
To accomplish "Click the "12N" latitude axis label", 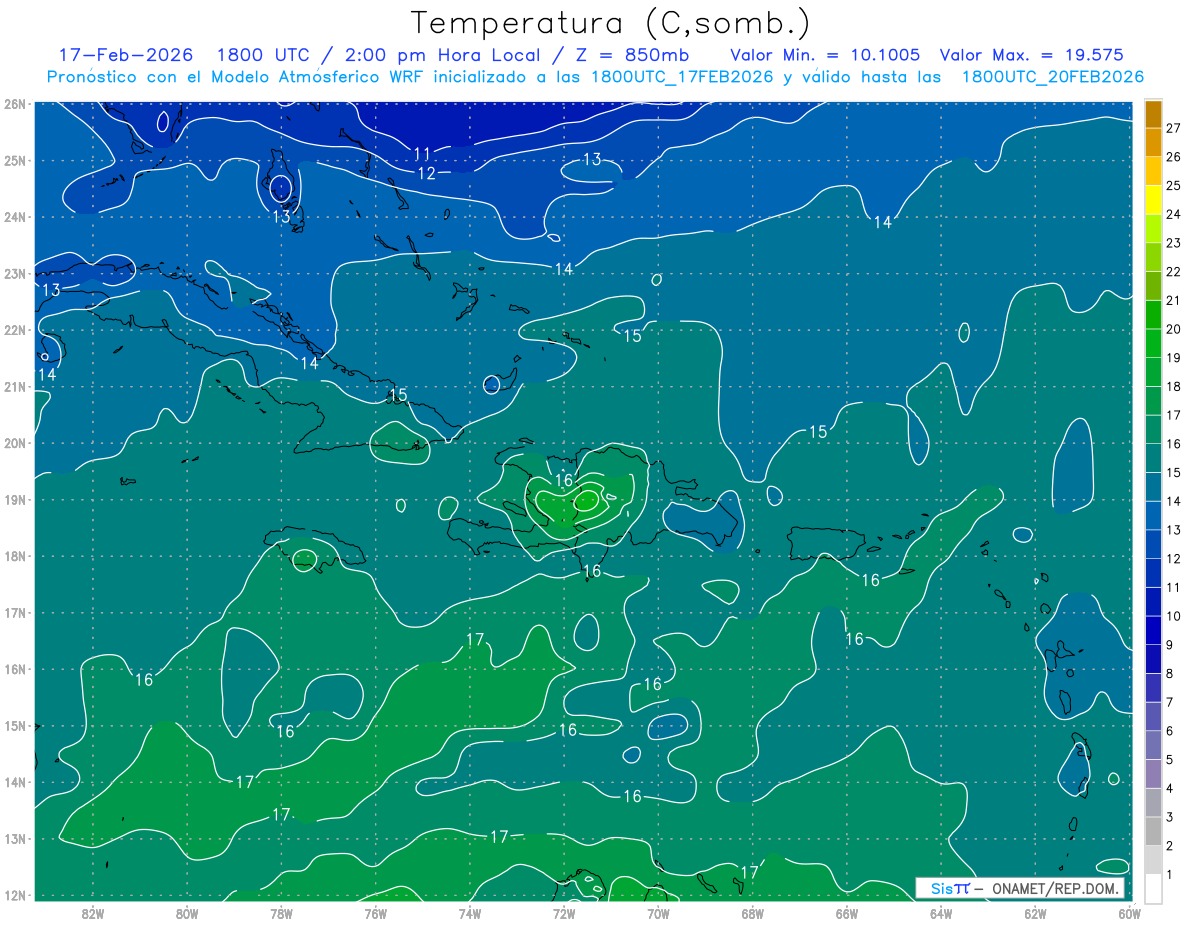I will point(14,895).
